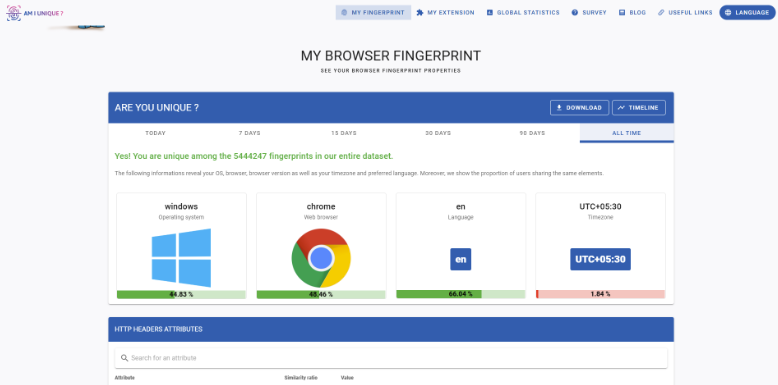Screen dimensions: 778x385
Task: Click the en Language card title
Action: (x=460, y=206)
